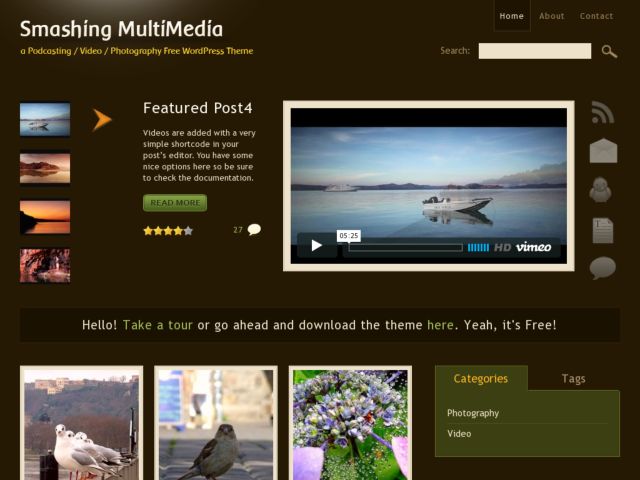Click the Twitter bird icon
This screenshot has height=480, width=640.
[x=600, y=190]
